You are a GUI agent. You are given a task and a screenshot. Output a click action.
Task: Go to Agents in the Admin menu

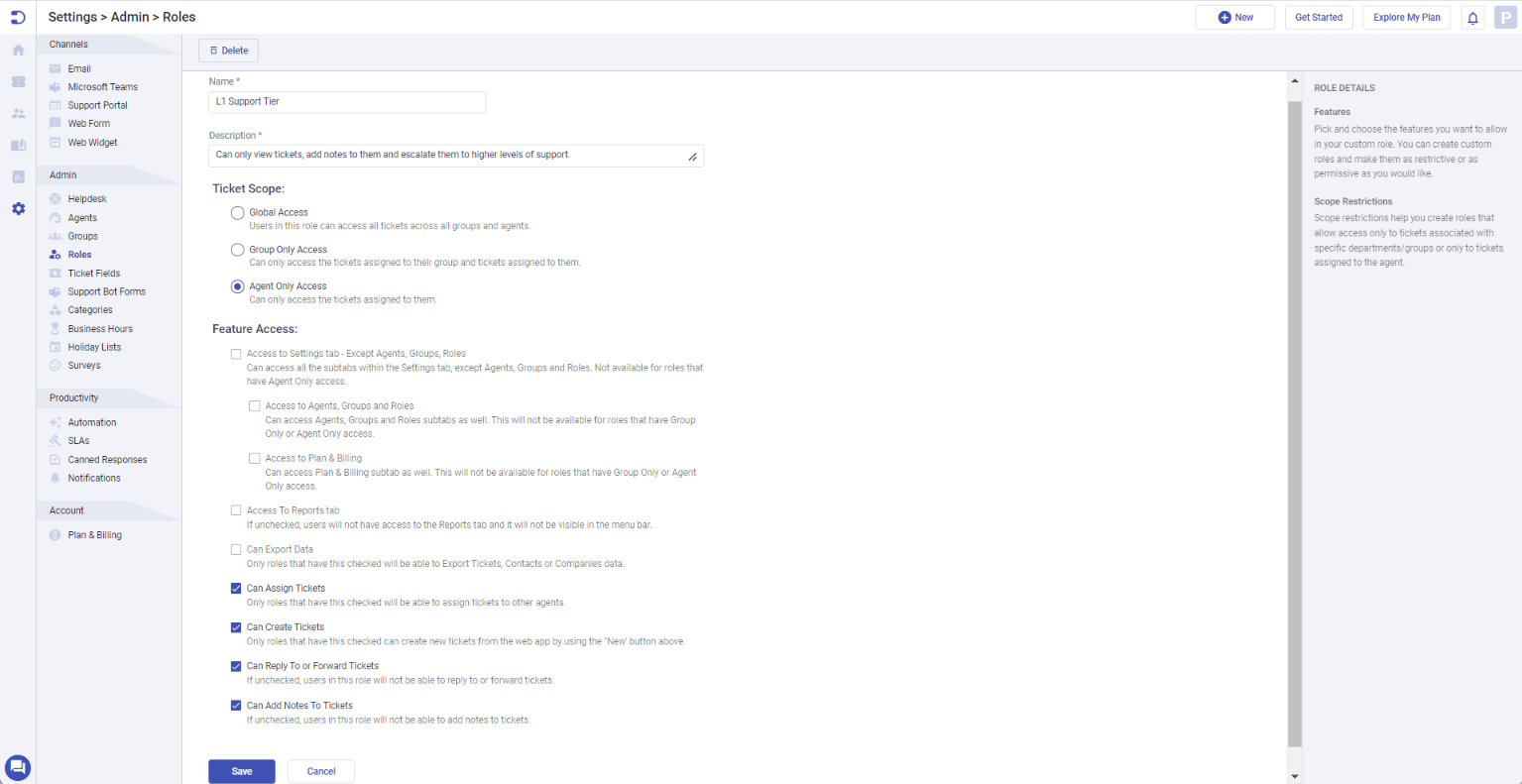click(82, 218)
